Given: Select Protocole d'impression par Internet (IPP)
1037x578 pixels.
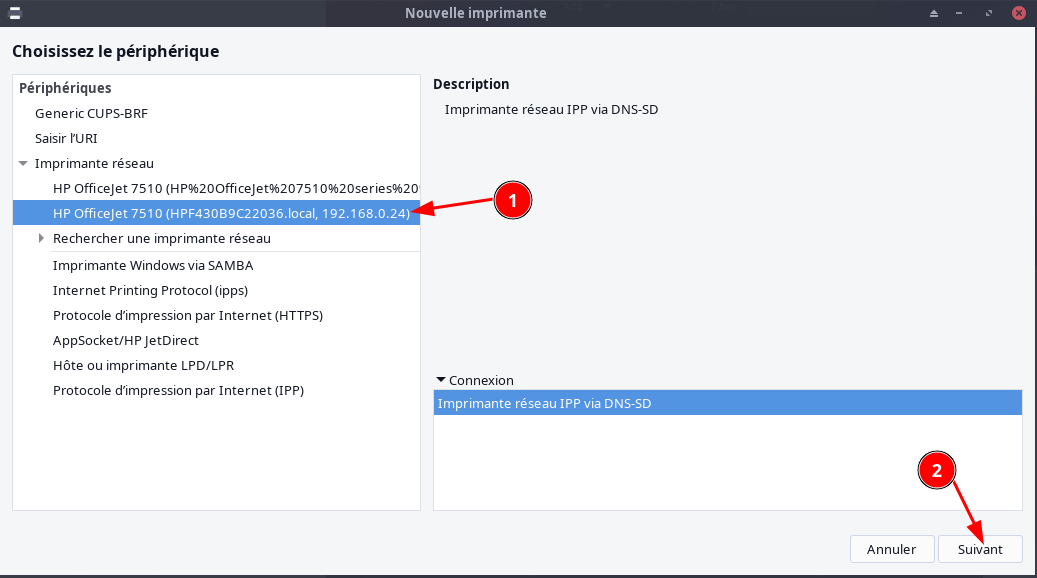Looking at the screenshot, I should tap(178, 390).
